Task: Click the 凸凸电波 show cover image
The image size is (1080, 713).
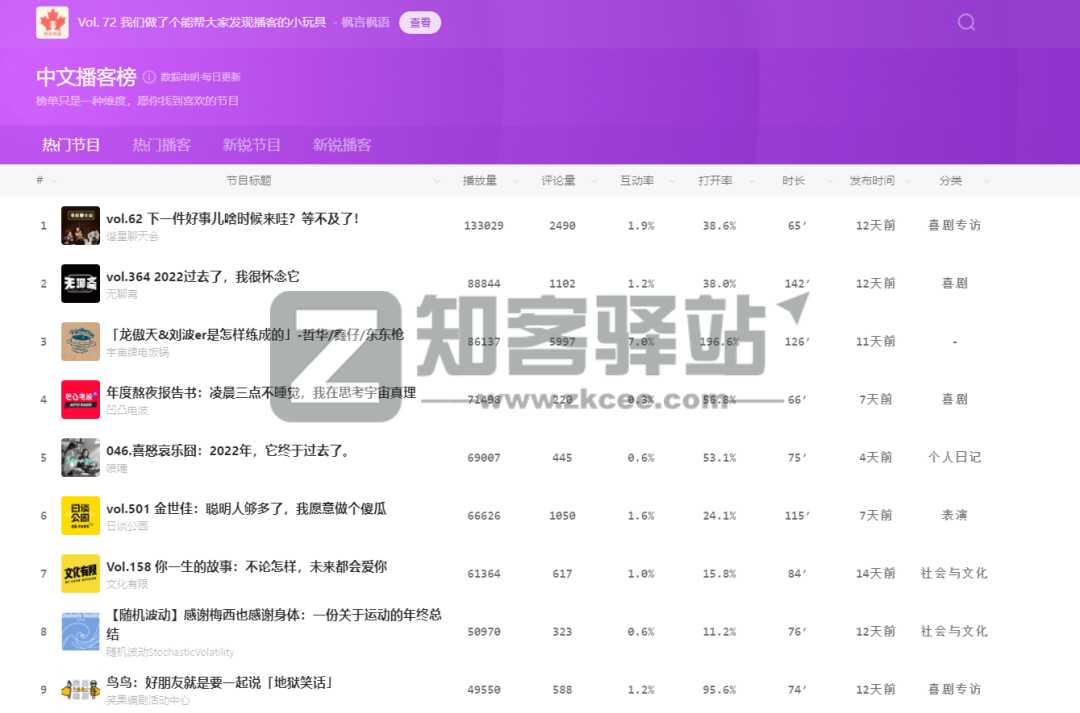Action: tap(80, 399)
